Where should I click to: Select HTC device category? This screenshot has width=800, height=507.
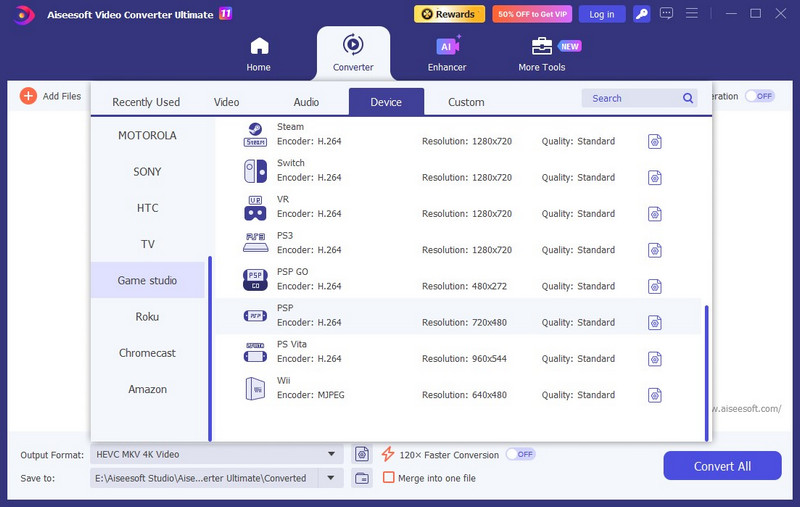147,208
